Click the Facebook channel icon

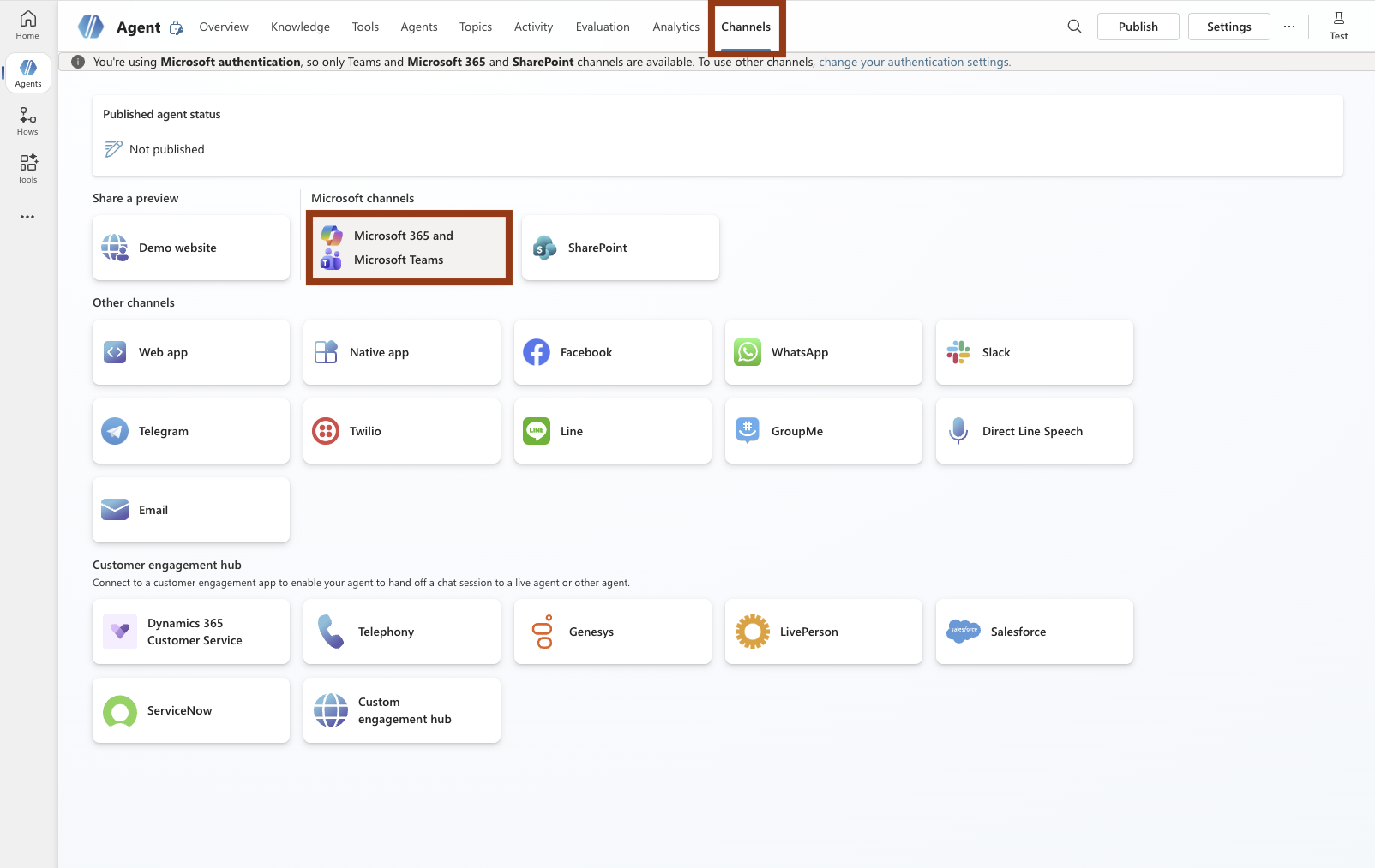(x=537, y=352)
